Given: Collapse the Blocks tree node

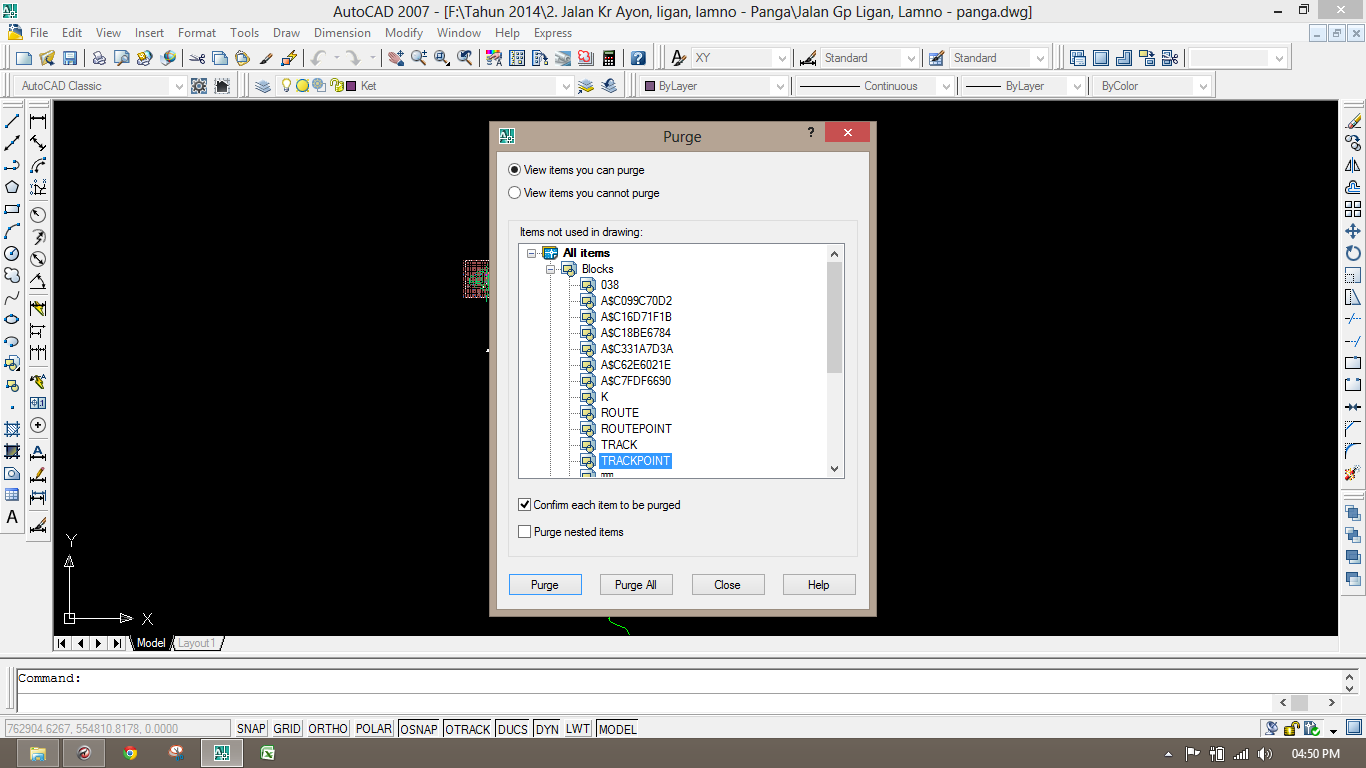Looking at the screenshot, I should point(551,269).
